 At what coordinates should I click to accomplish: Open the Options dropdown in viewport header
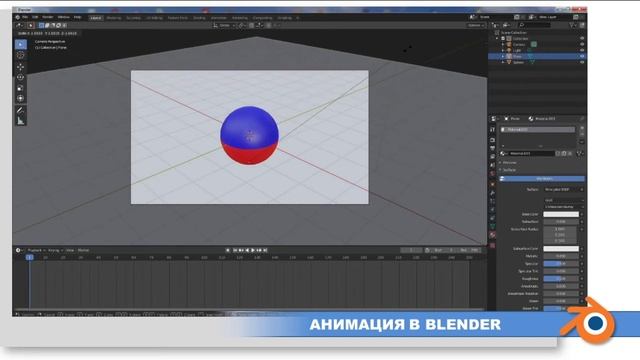point(476,25)
